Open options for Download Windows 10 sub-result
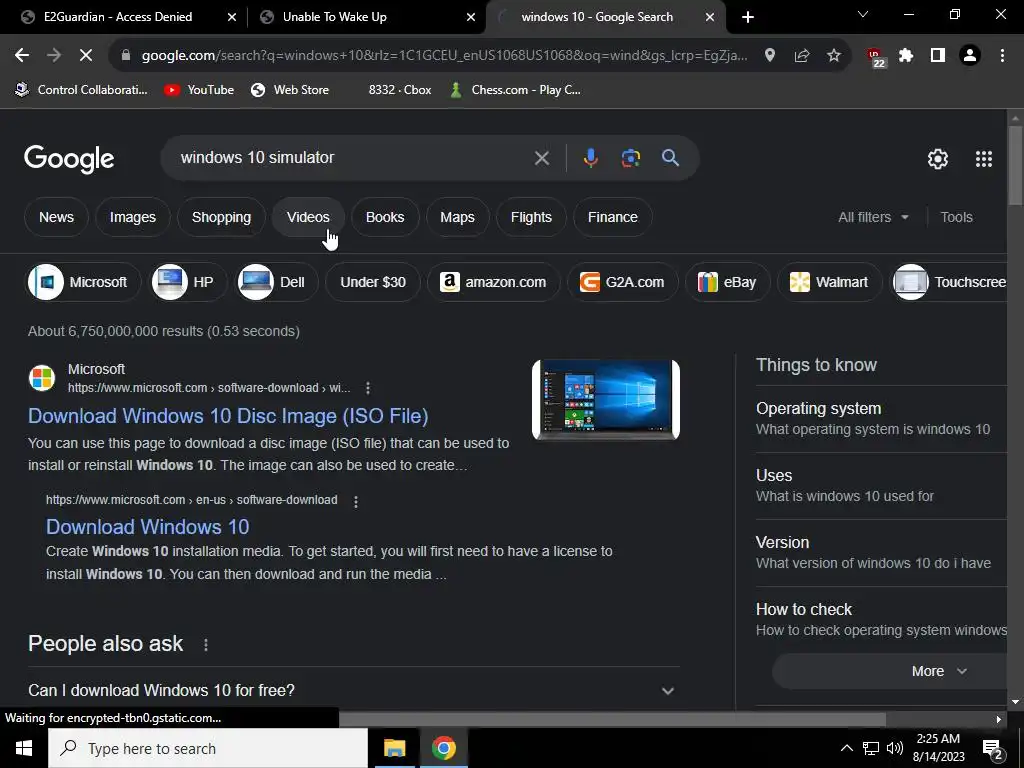Viewport: 1024px width, 768px height. coord(356,502)
